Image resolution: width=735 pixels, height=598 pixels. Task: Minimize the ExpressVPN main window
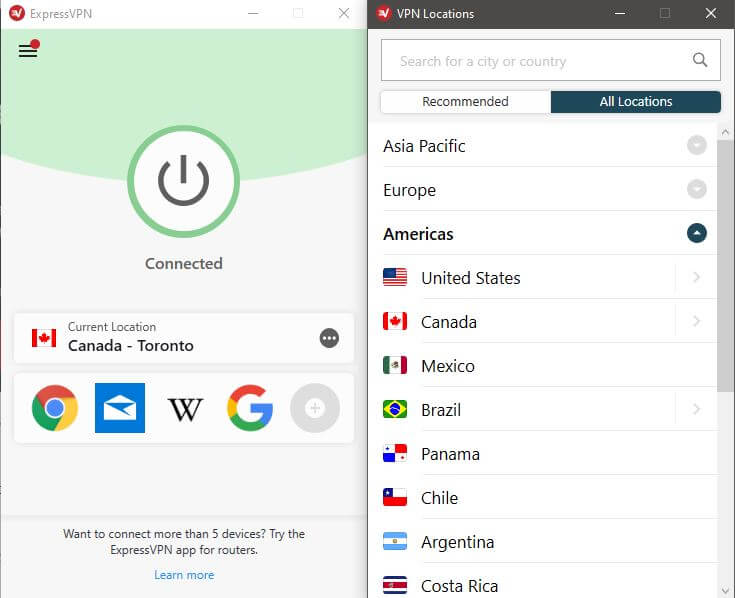tap(253, 14)
